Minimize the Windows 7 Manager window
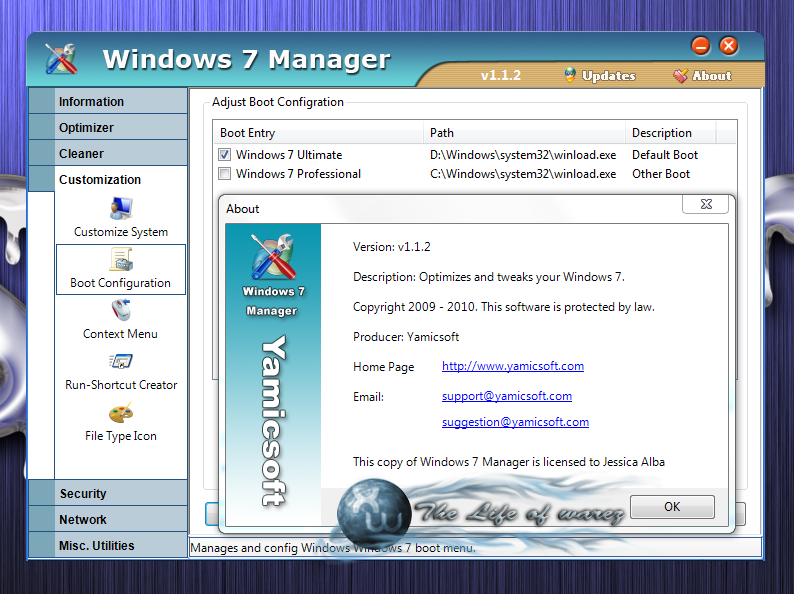Viewport: 794px width, 594px height. 701,46
